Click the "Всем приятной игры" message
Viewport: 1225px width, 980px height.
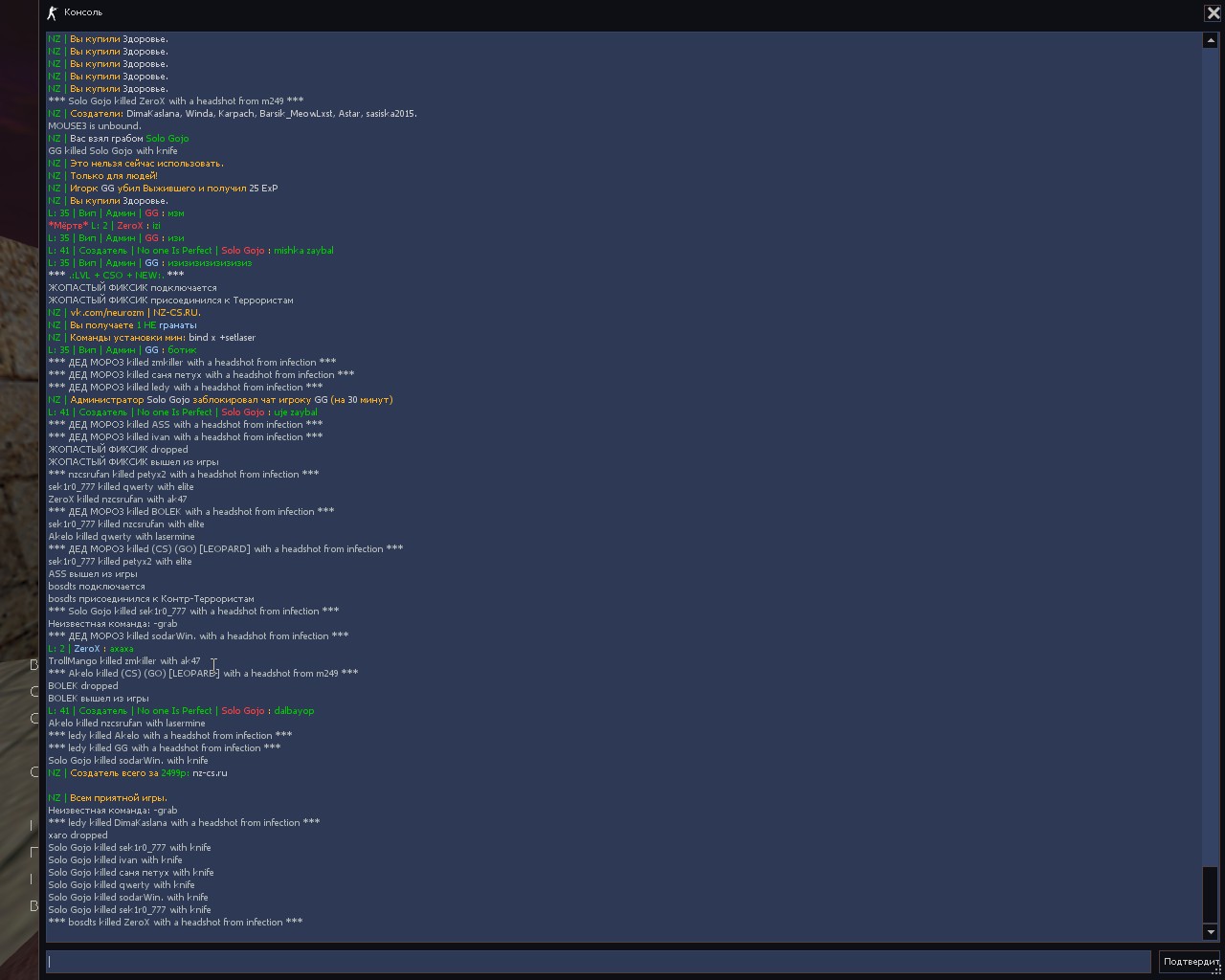pyautogui.click(x=118, y=797)
